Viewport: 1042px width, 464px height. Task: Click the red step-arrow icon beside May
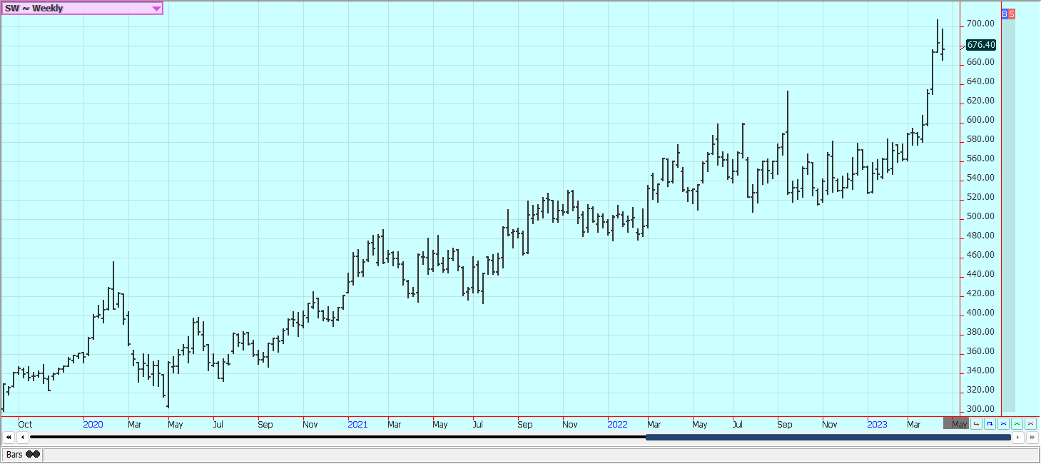tap(976, 424)
